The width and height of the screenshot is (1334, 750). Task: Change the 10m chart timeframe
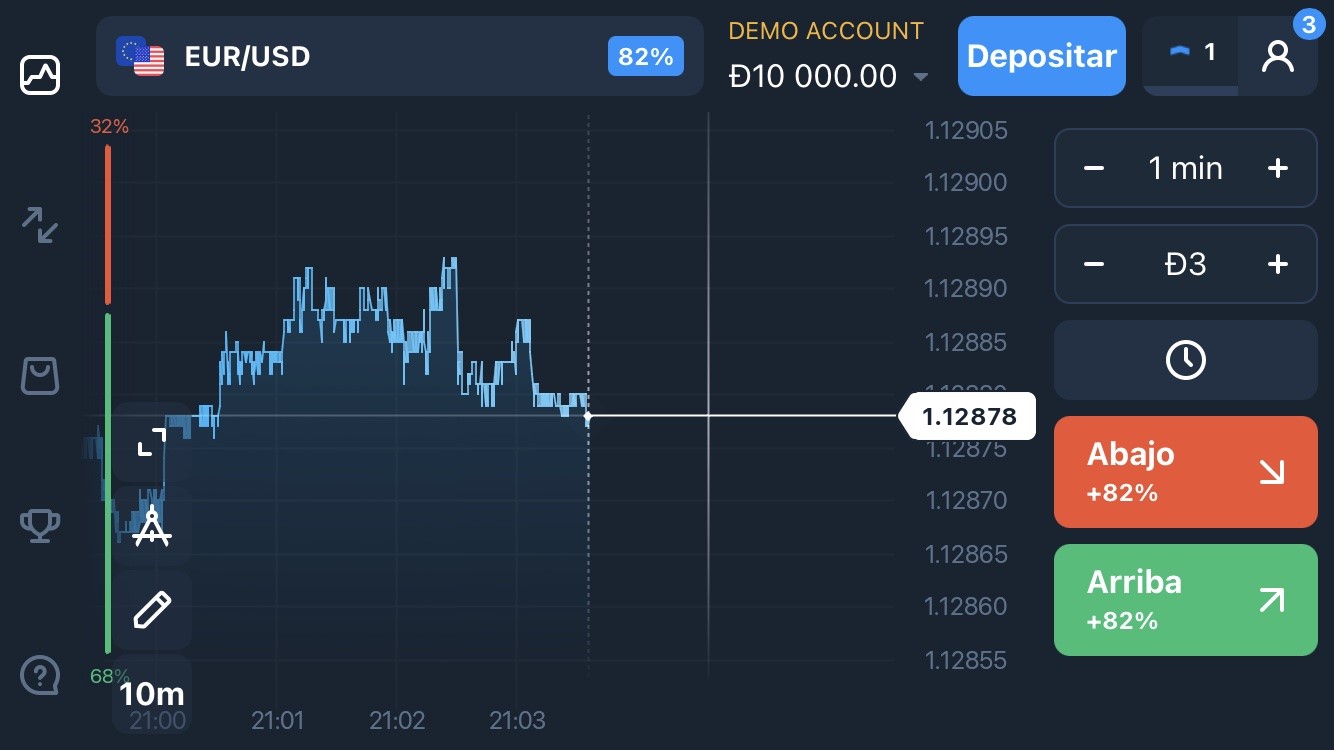152,693
